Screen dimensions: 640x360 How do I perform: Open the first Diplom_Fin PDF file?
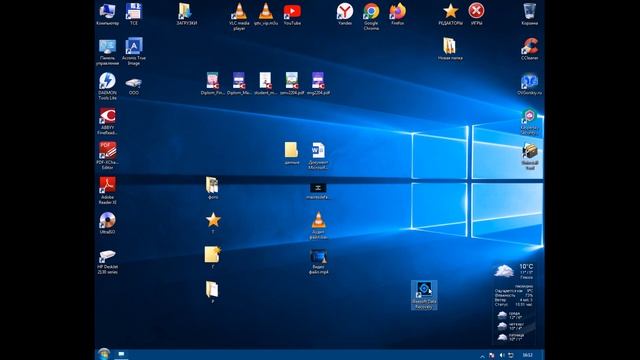tap(213, 83)
